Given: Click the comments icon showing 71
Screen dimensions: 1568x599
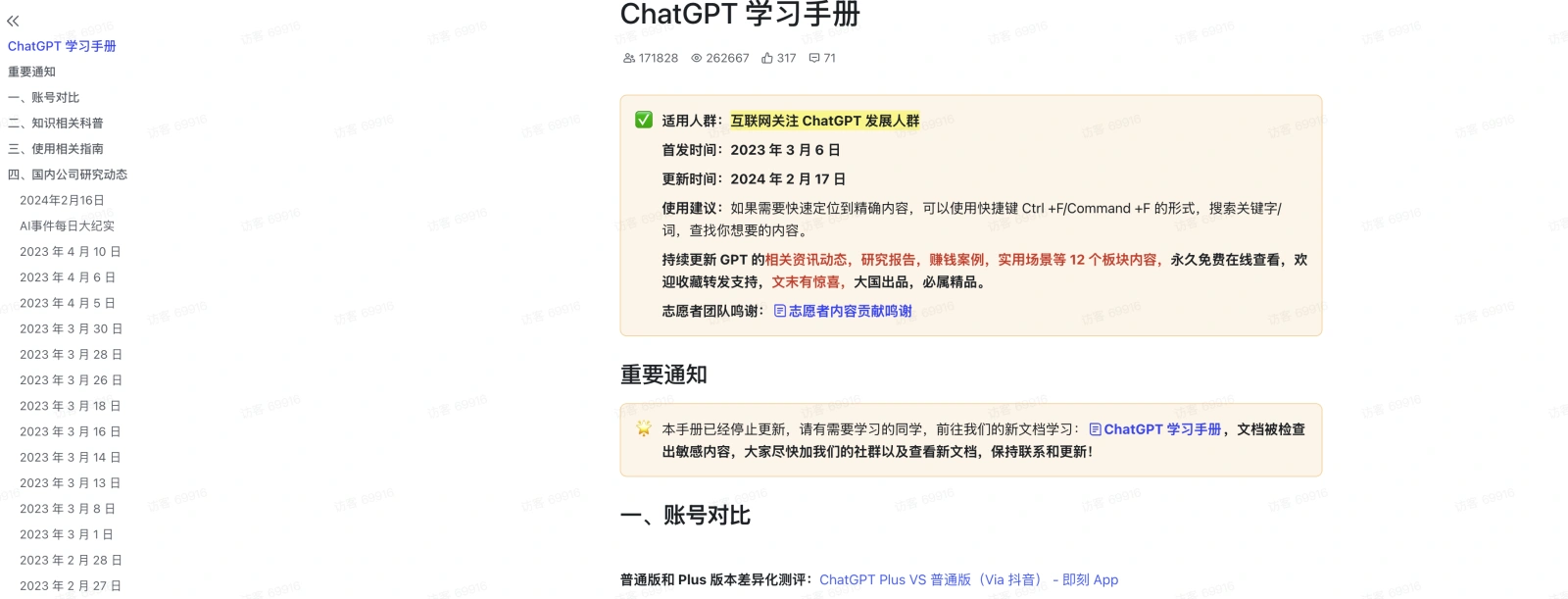Looking at the screenshot, I should click(813, 58).
